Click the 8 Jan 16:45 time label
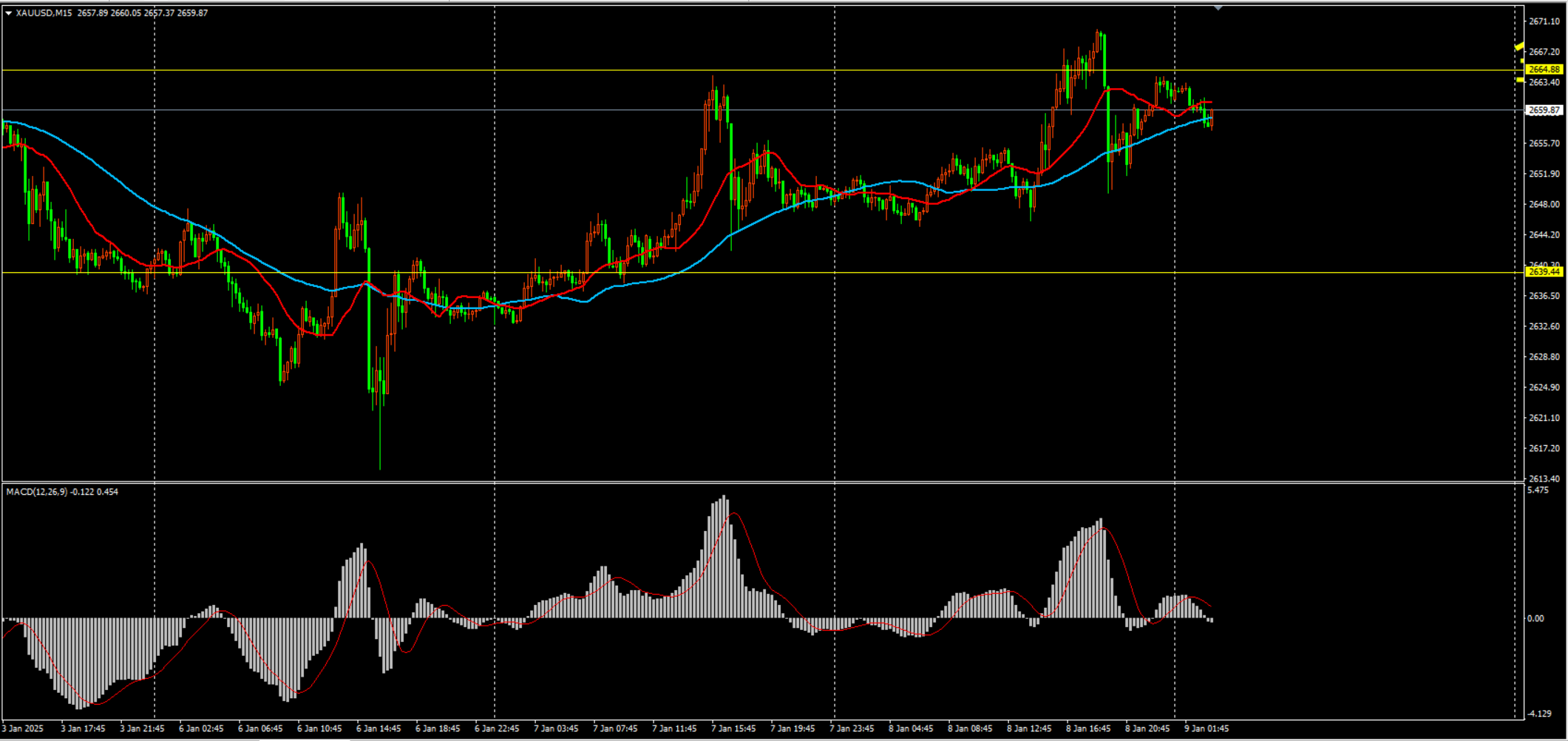Screen dimensions: 1568x741 point(1088,728)
